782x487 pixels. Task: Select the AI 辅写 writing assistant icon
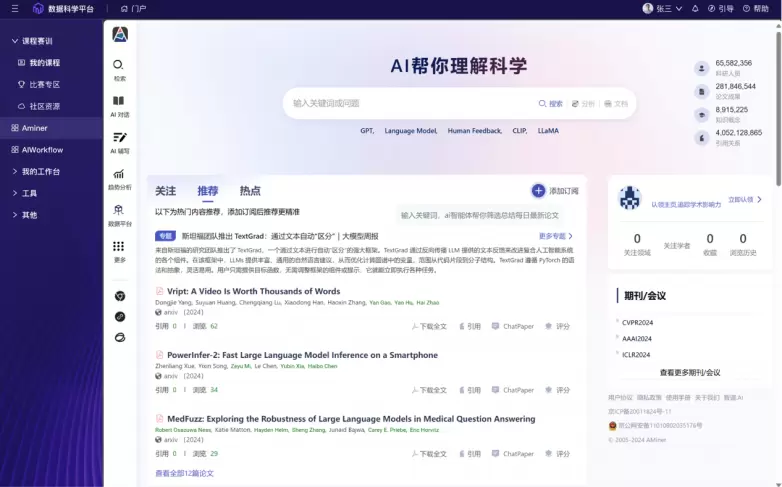pos(119,137)
